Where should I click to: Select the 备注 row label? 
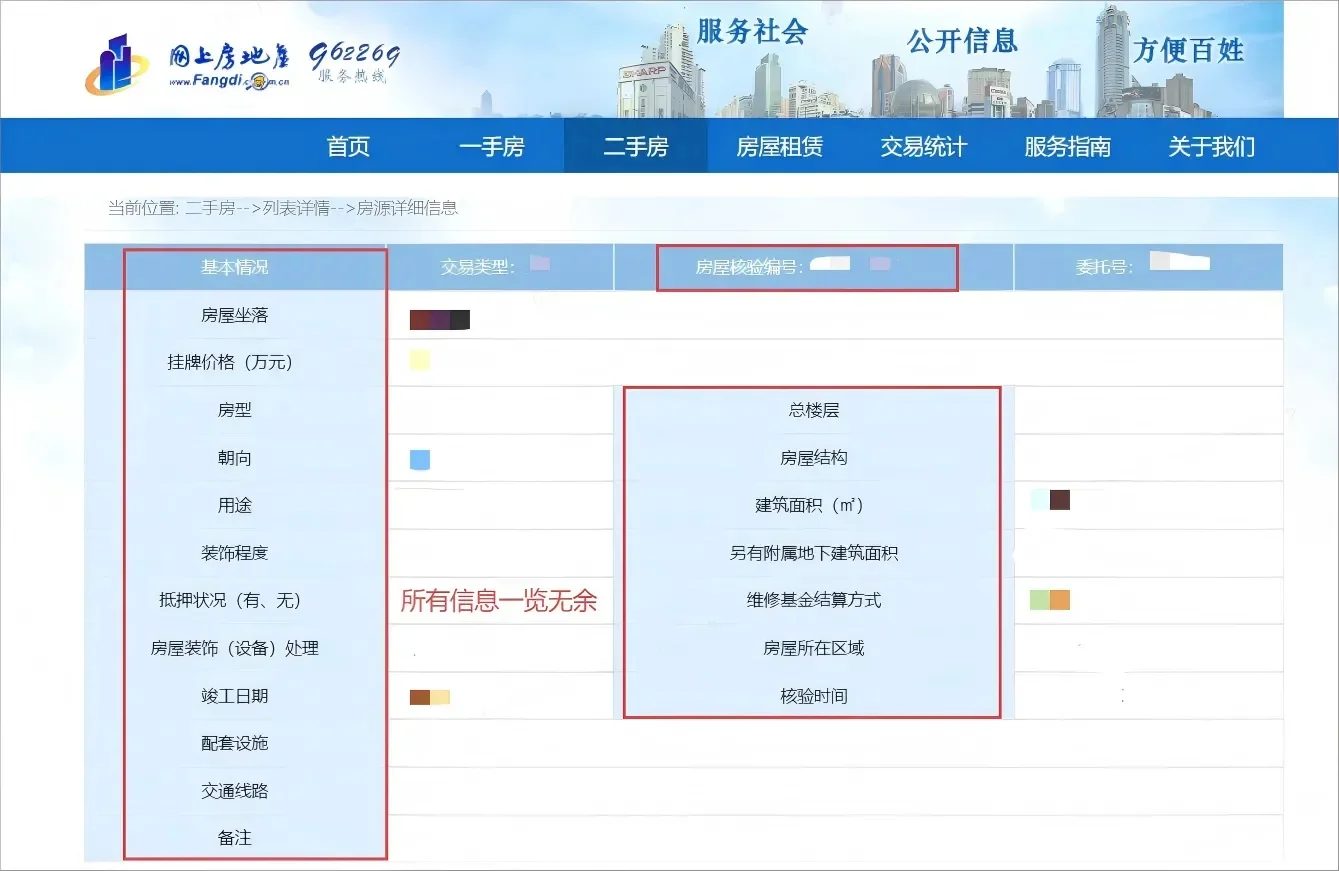tap(235, 838)
